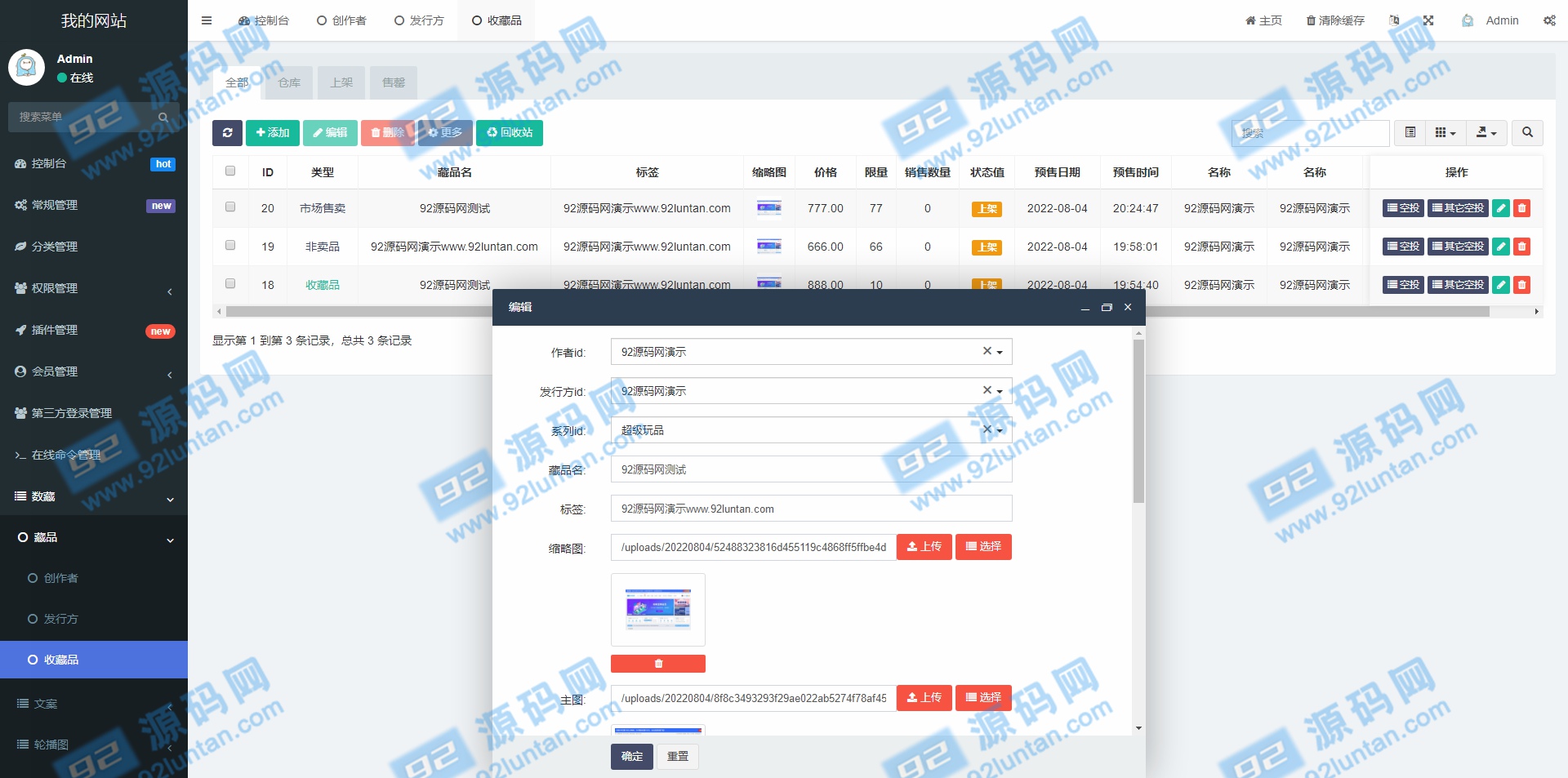Viewport: 1568px width, 778px height.
Task: Click 空投 button for row 20
Action: tap(1403, 208)
